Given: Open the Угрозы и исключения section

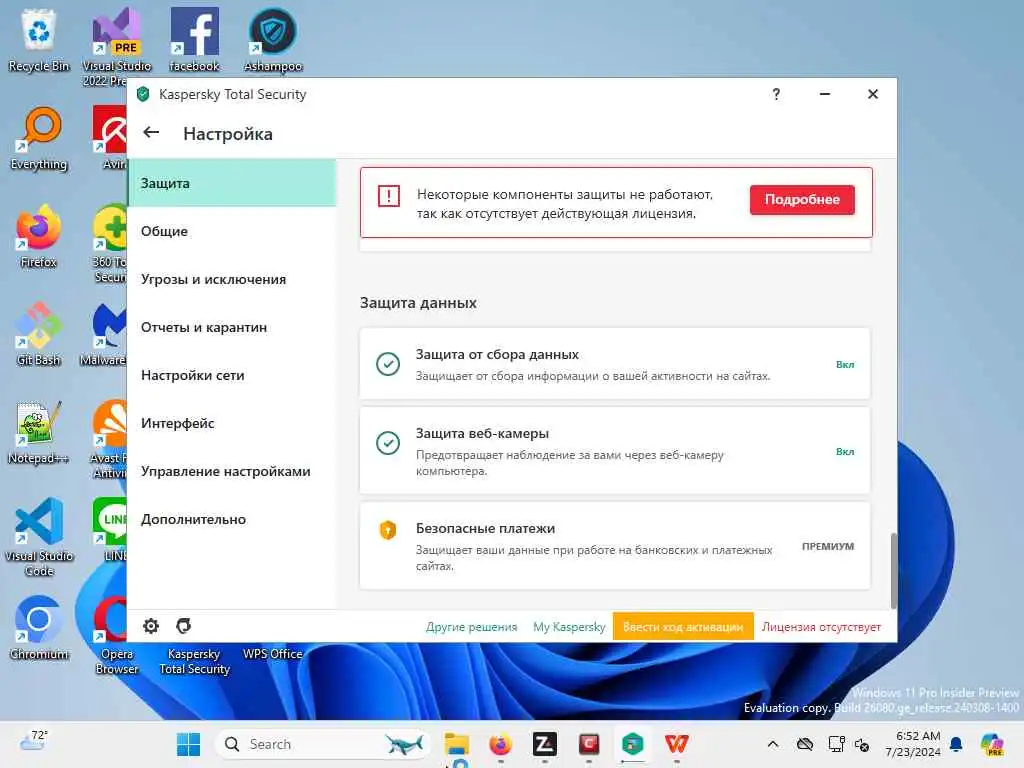Looking at the screenshot, I should click(232, 279).
